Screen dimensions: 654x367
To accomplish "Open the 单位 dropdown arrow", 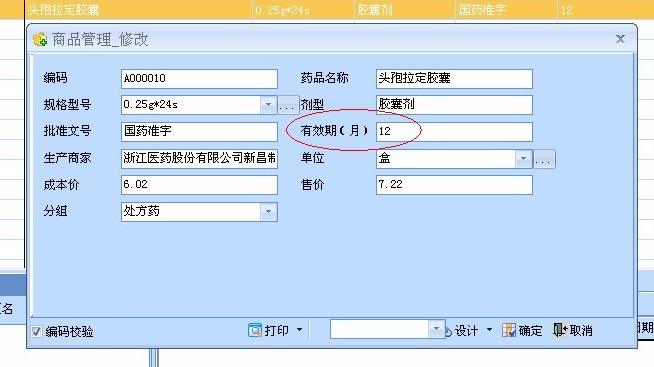I will tap(523, 158).
